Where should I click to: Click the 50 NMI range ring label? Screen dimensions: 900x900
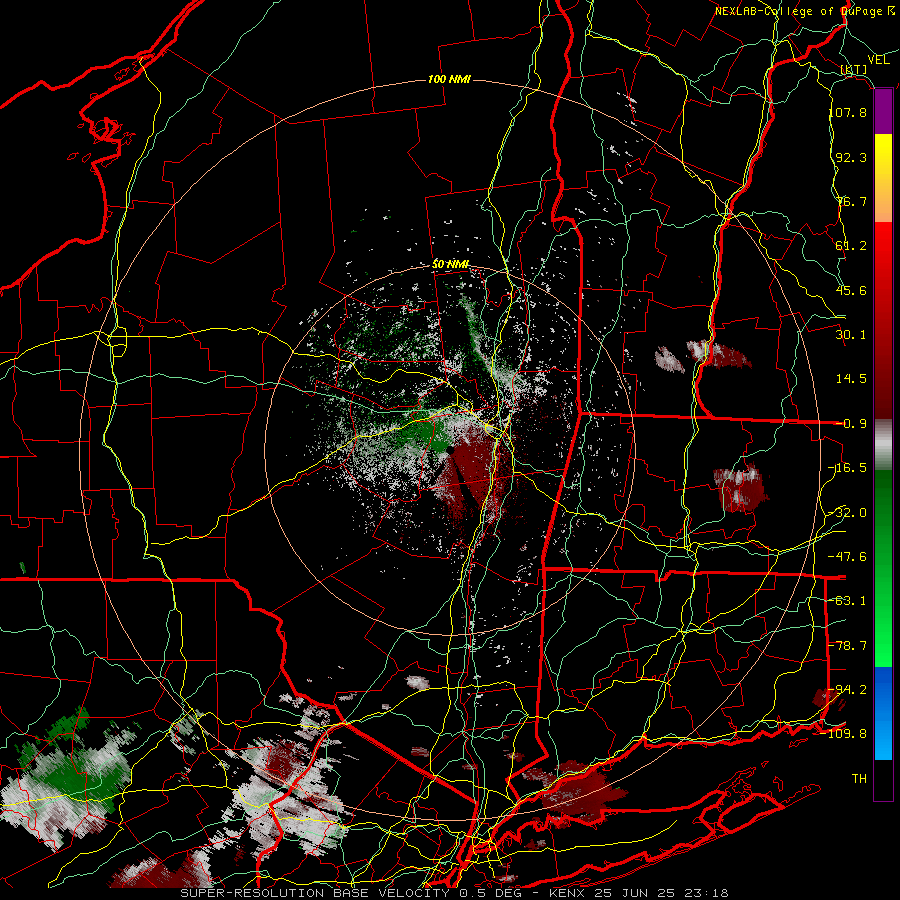point(451,265)
